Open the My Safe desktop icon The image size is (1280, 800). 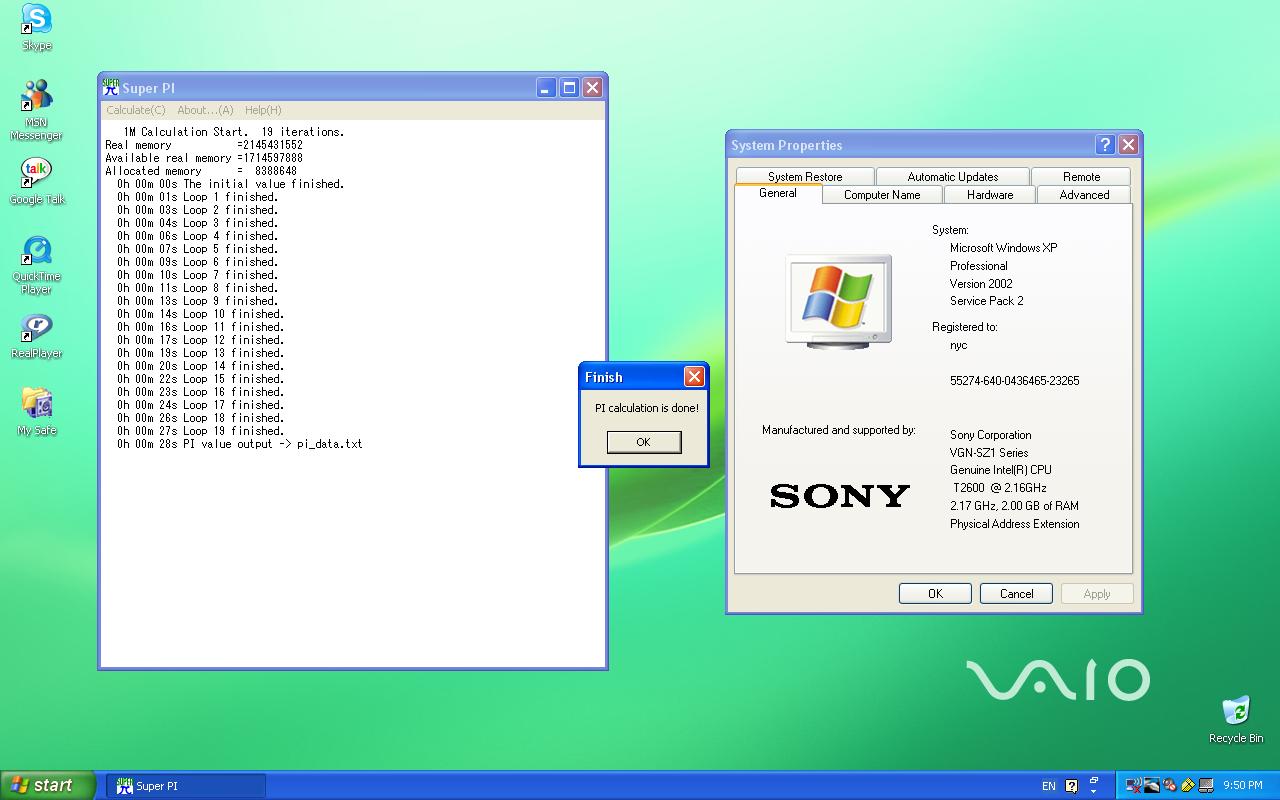point(37,411)
